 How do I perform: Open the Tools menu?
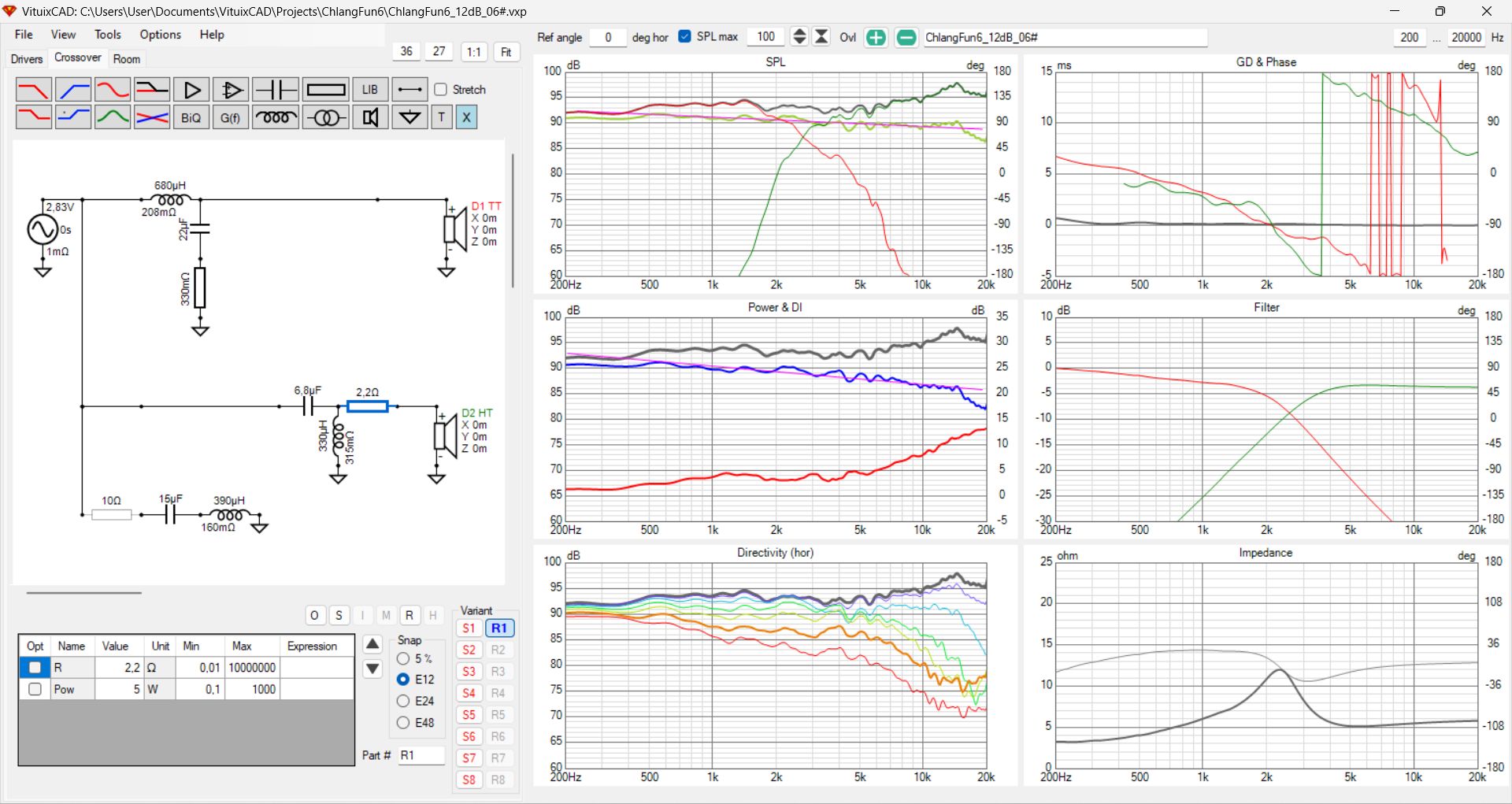107,35
